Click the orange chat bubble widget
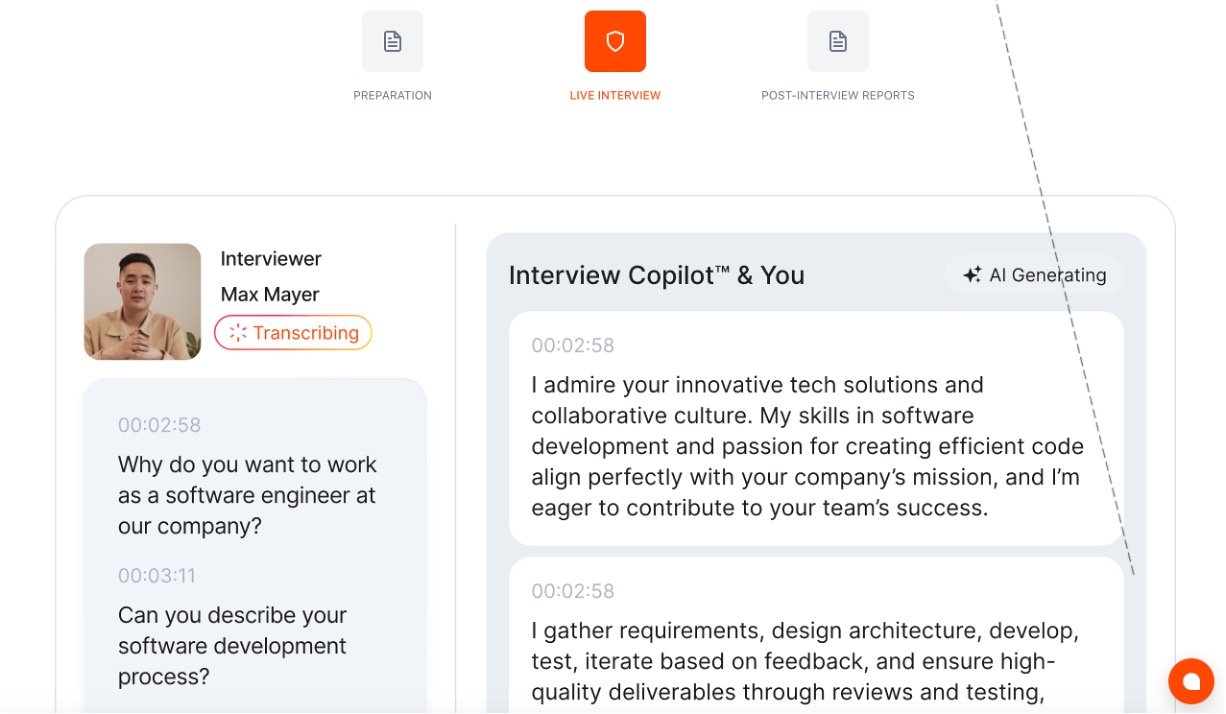1226x714 pixels. (1190, 681)
